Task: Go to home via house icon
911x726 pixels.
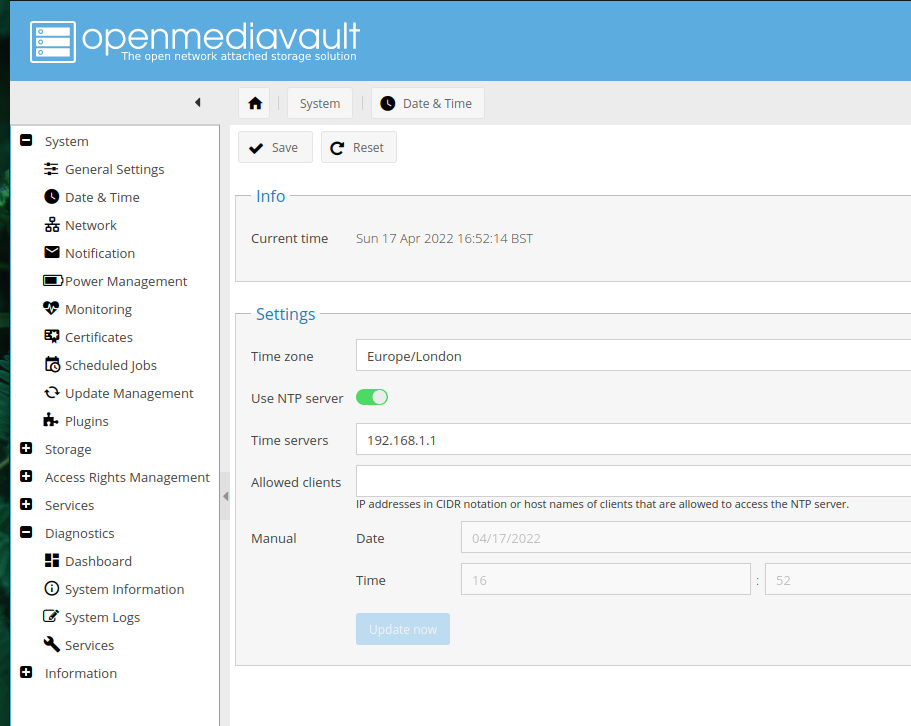Action: (x=254, y=103)
